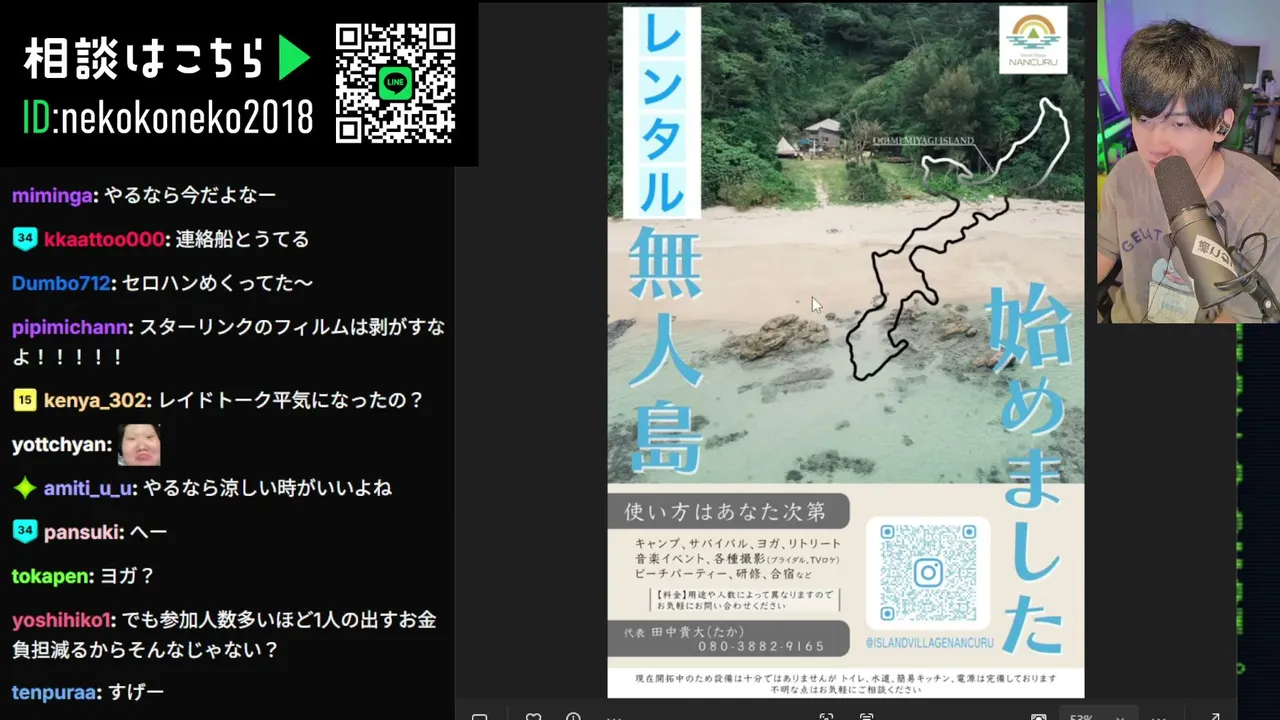This screenshot has height=720, width=1280.
Task: Click username kkaattoo000 in chat
Action: pos(103,239)
